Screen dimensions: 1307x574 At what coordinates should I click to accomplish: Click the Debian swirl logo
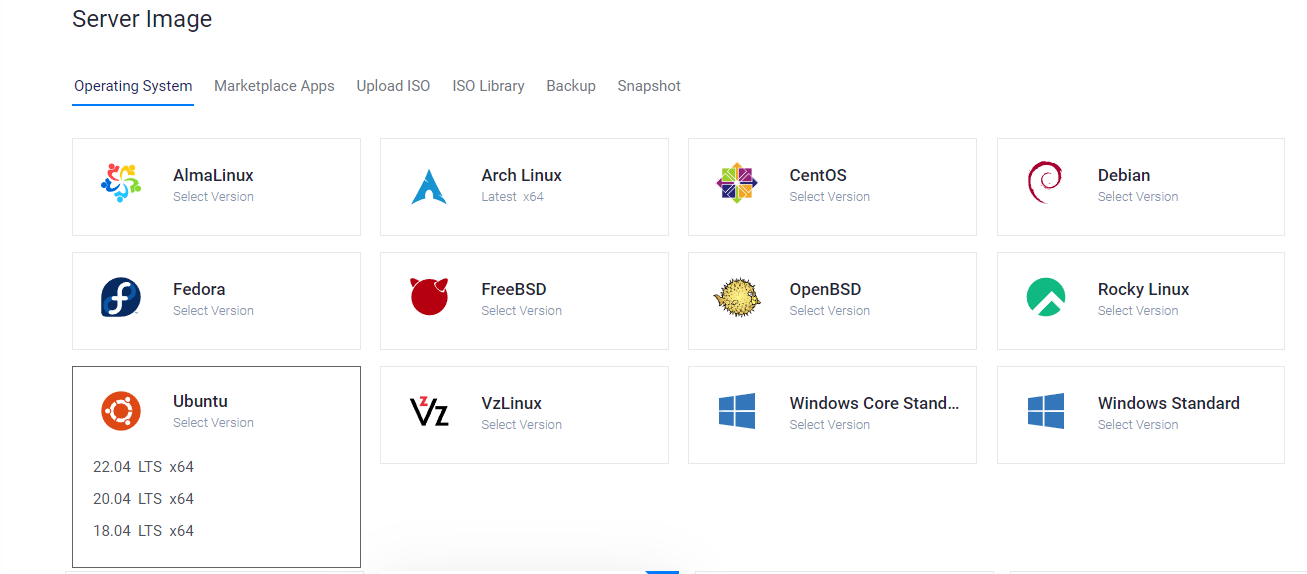click(1045, 184)
